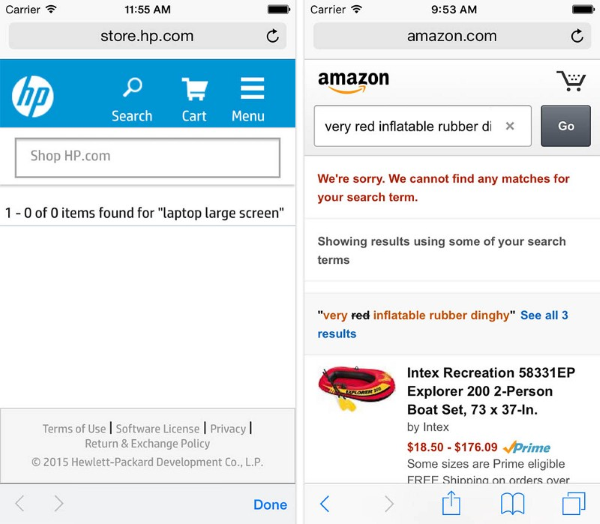This screenshot has width=600, height=524.
Task: Open the Return & Exchange Policy link
Action: click(x=147, y=444)
